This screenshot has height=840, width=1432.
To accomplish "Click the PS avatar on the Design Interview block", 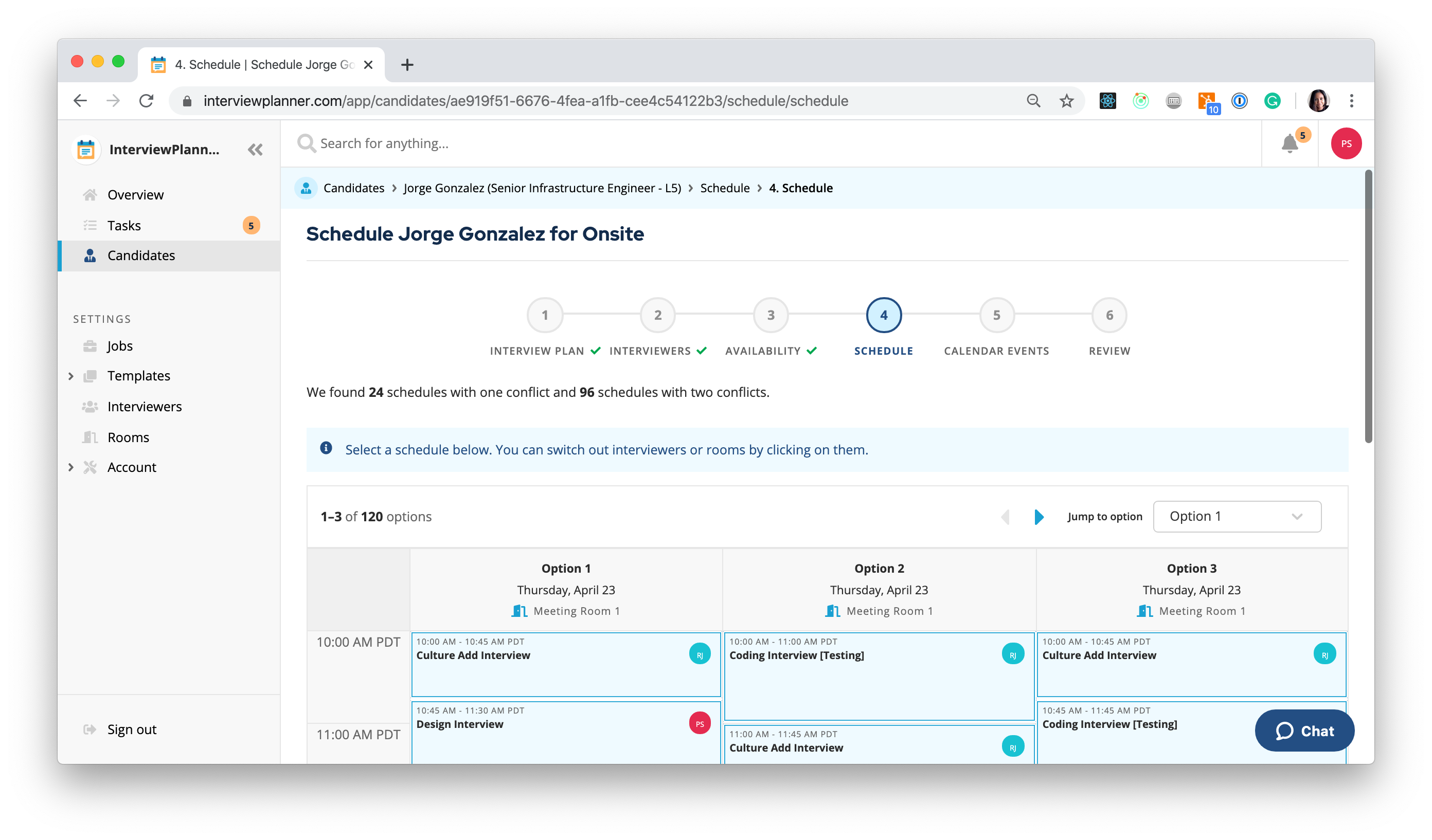I will (700, 724).
